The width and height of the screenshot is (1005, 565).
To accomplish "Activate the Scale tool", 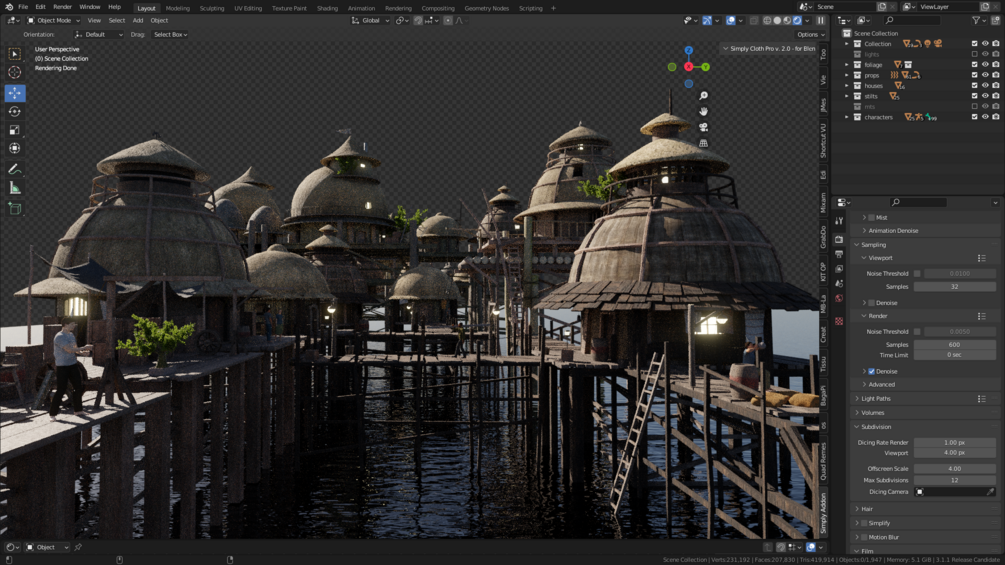I will [15, 130].
